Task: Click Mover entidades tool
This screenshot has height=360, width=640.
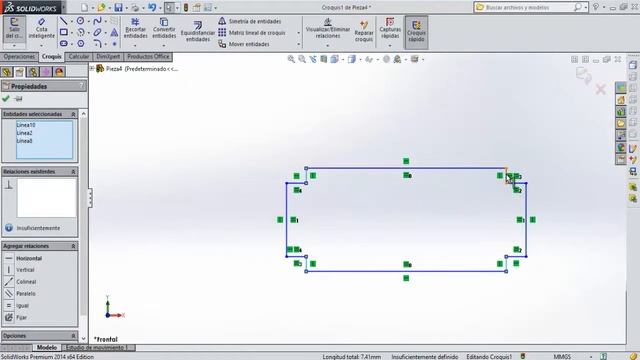Action: 244,44
